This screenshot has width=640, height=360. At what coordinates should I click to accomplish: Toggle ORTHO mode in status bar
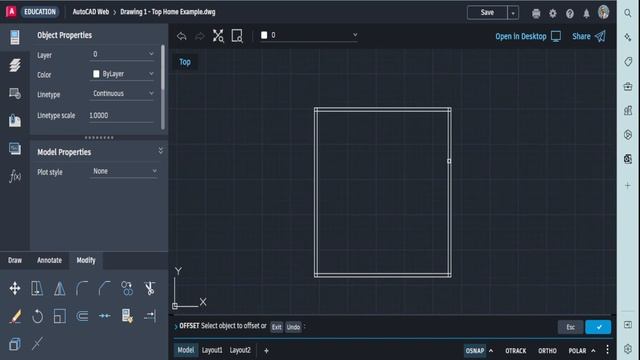(547, 351)
